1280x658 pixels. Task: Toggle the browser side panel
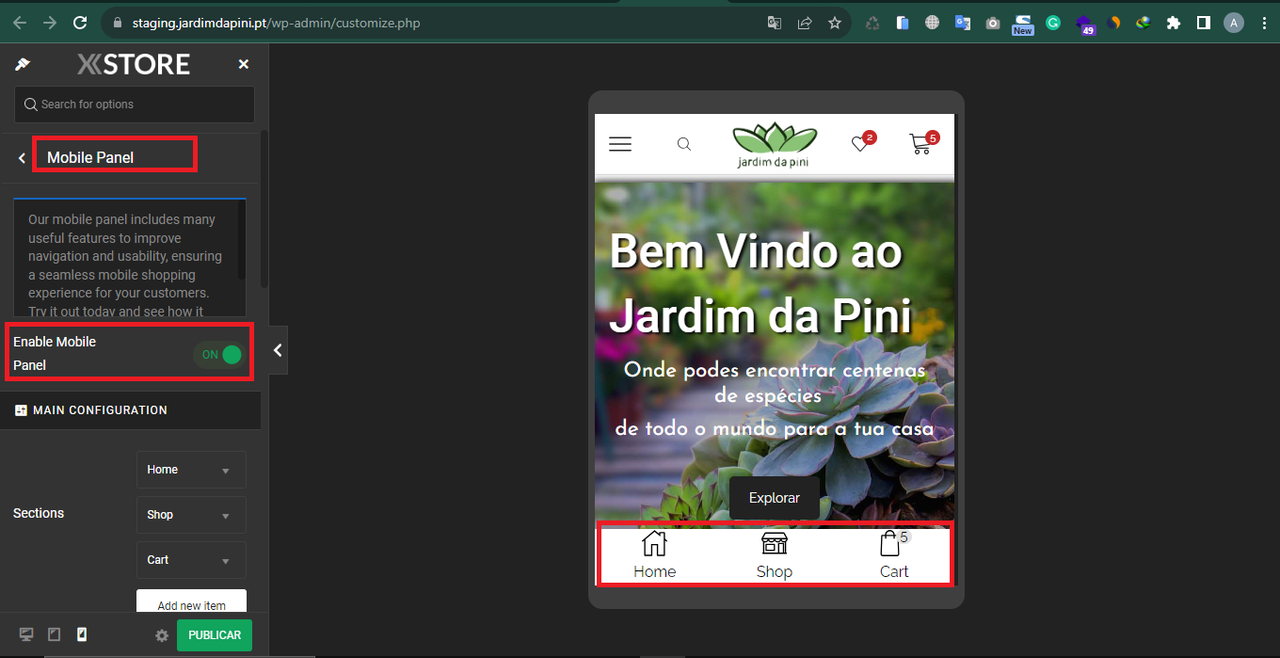1203,22
